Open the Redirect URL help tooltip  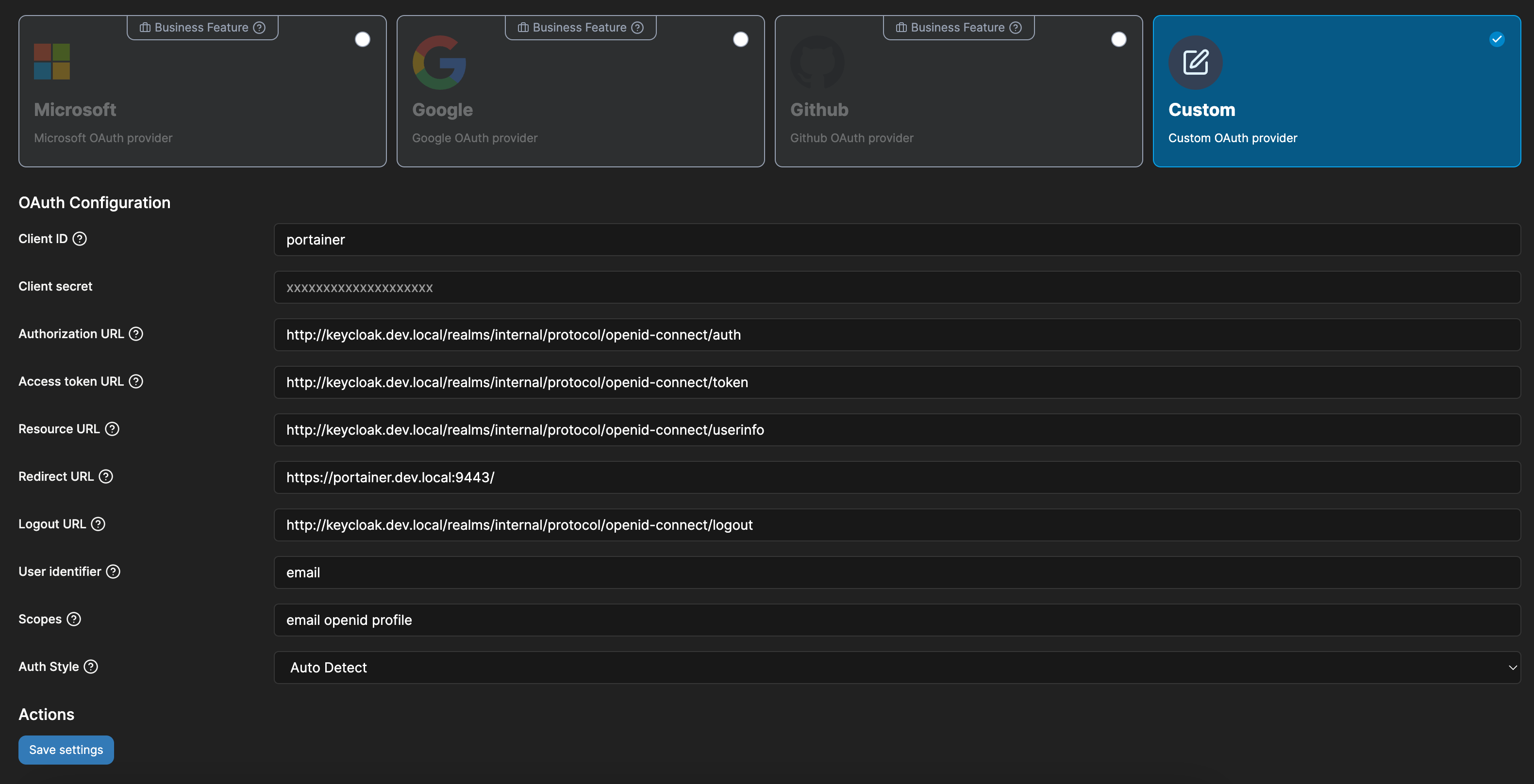106,477
